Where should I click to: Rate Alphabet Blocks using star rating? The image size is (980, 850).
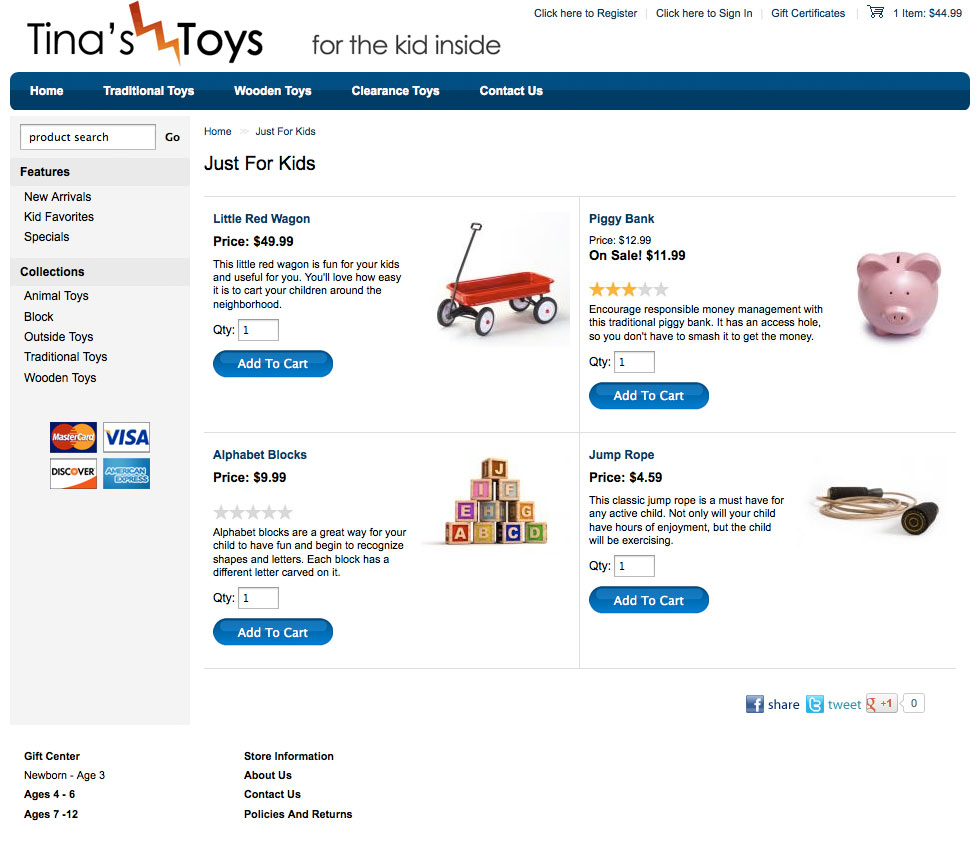coord(252,512)
